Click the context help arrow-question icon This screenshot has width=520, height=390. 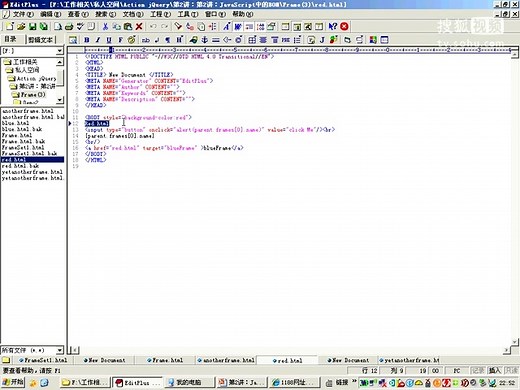point(333,26)
